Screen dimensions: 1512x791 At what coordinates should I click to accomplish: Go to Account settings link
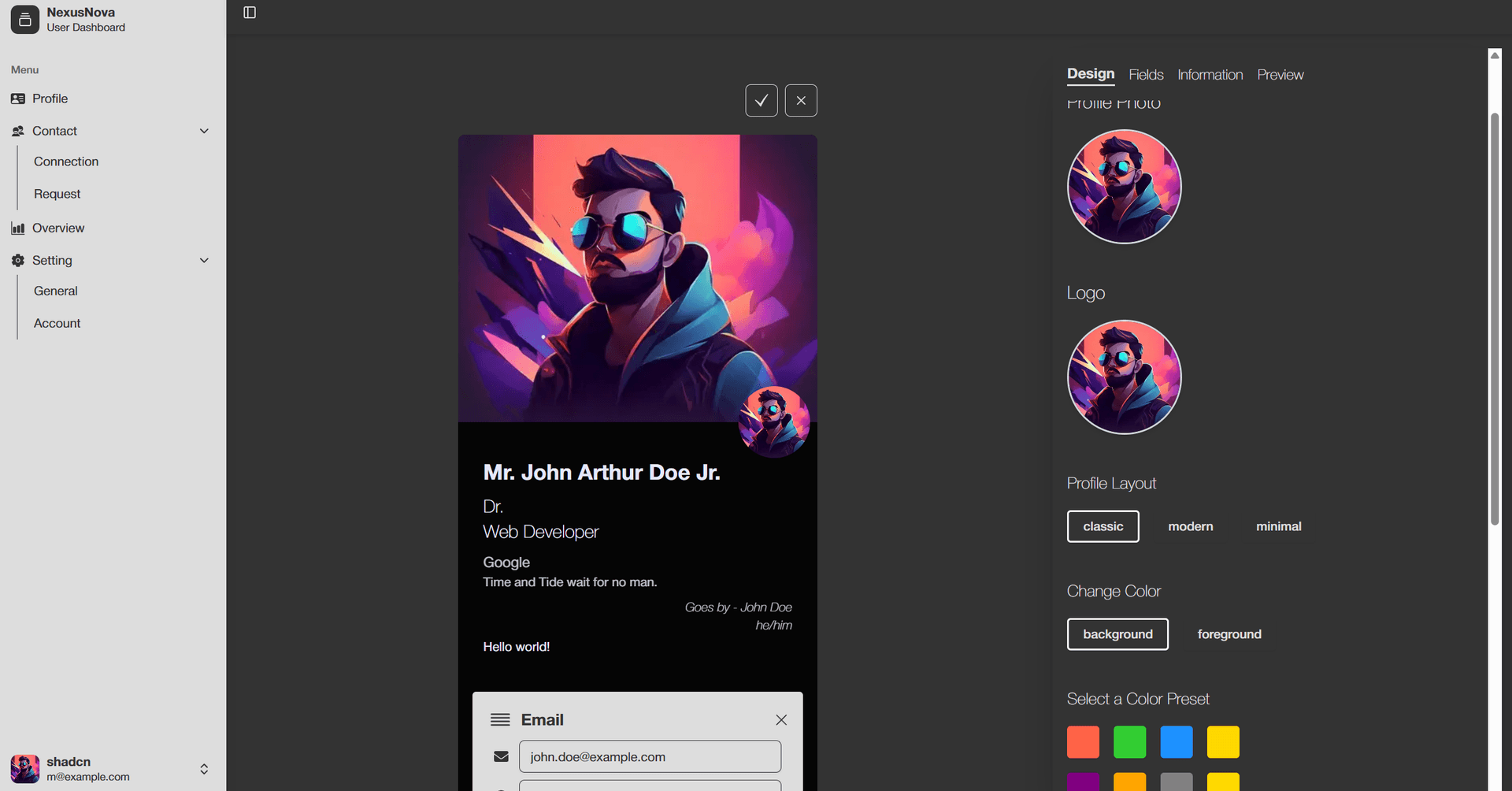pyautogui.click(x=57, y=324)
